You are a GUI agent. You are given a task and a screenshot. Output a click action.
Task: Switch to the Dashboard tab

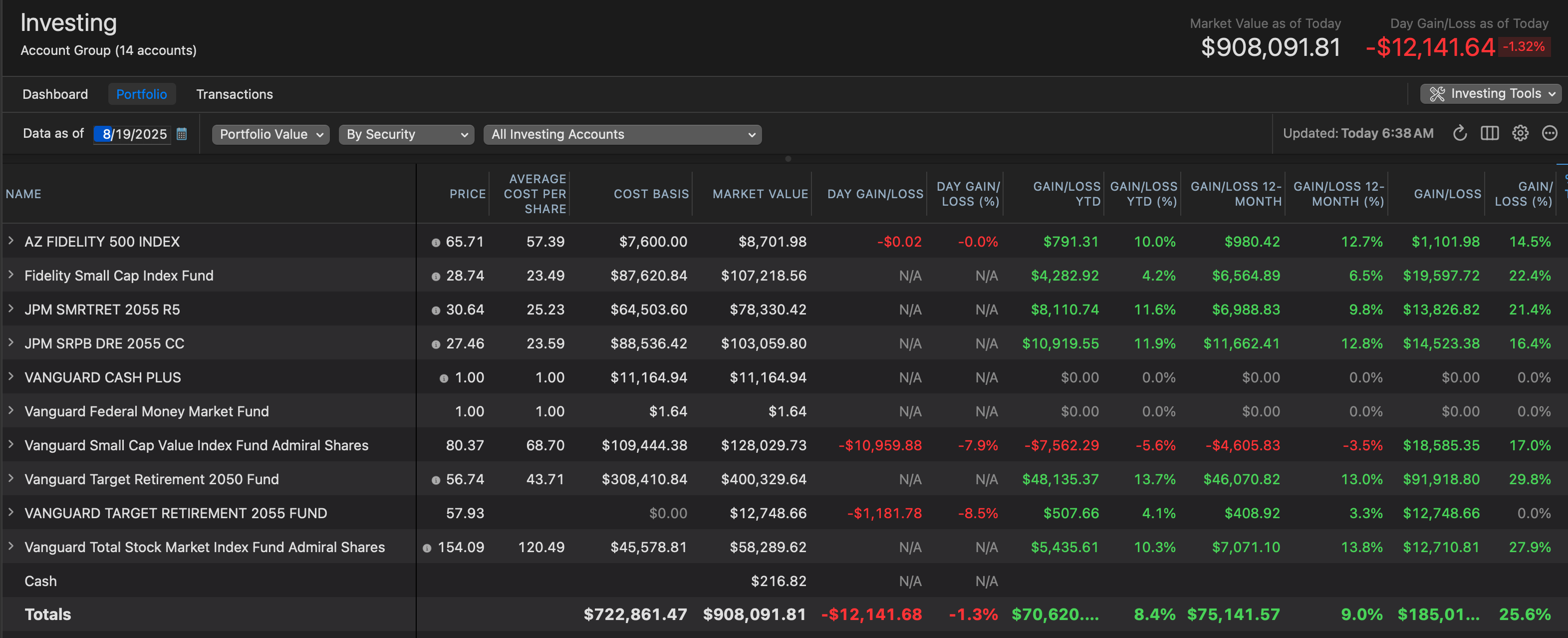[55, 94]
